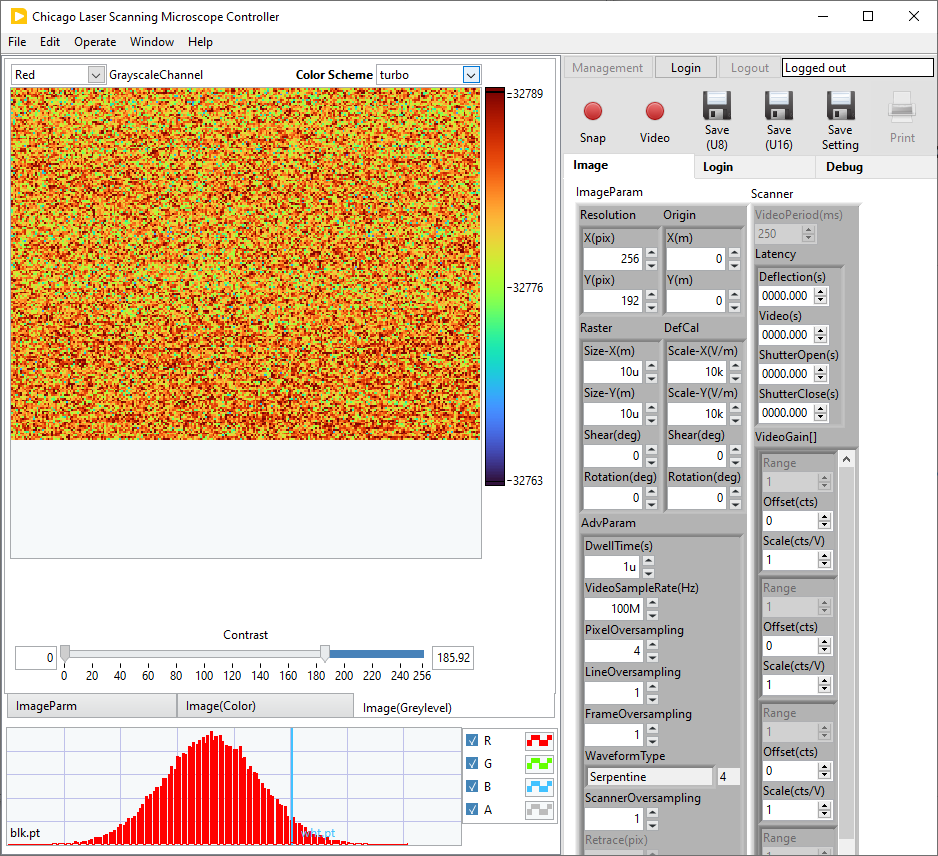Viewport: 938px width, 856px height.
Task: Increment ShutterOpen(s) latency value
Action: (x=821, y=370)
